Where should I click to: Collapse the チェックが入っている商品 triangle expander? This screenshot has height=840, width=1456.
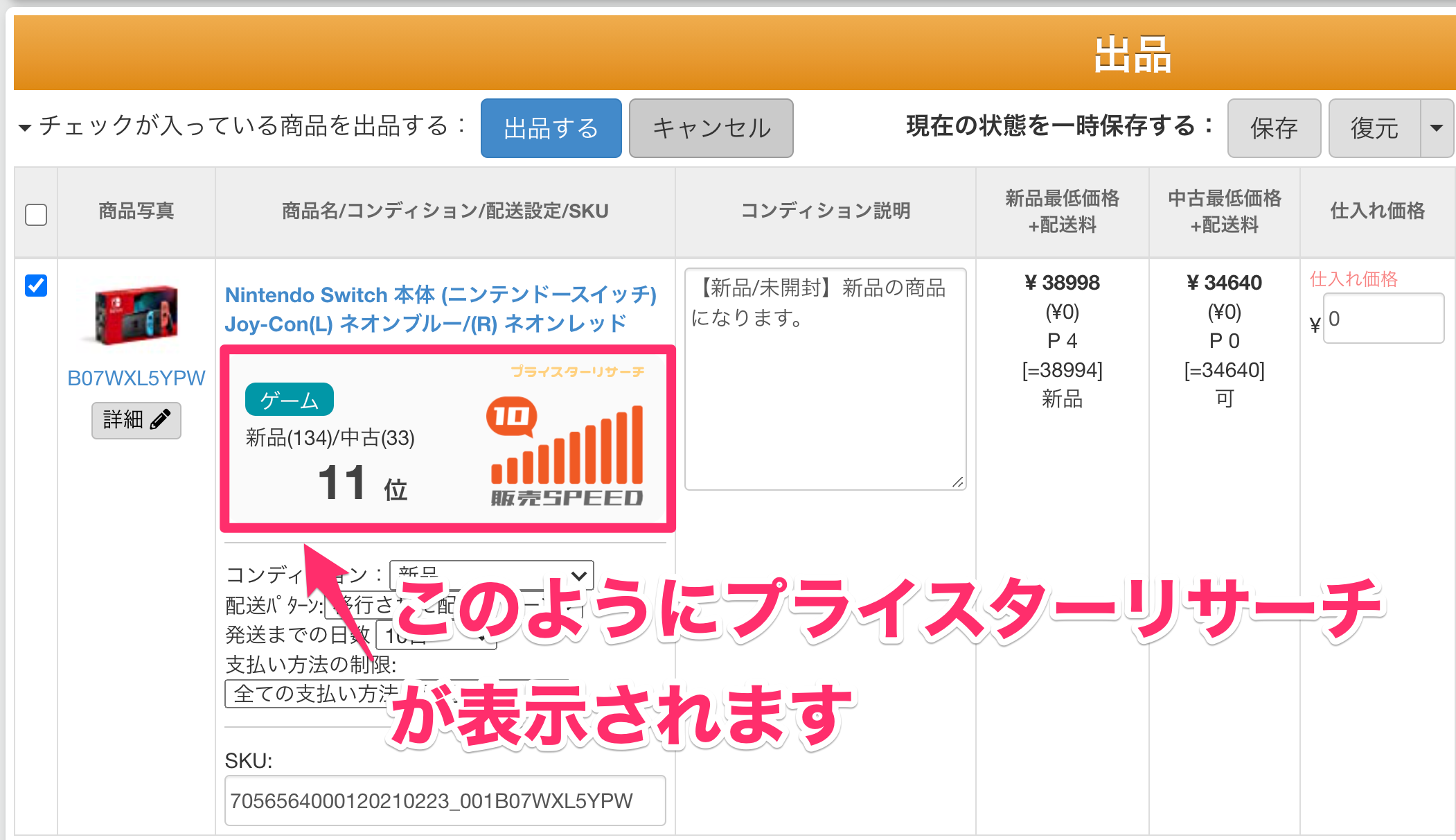click(x=25, y=128)
